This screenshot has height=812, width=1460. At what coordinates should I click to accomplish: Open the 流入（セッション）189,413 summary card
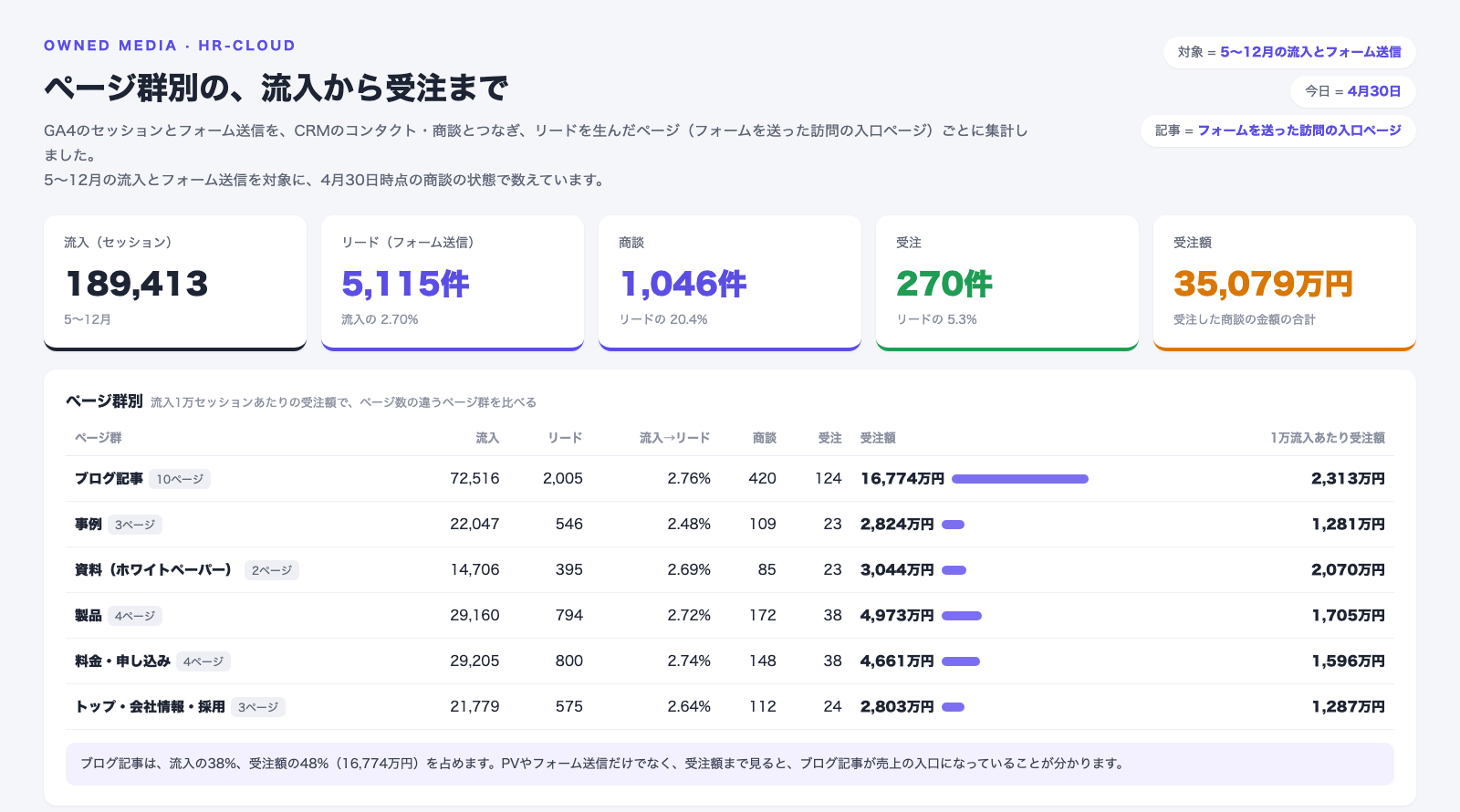[175, 283]
